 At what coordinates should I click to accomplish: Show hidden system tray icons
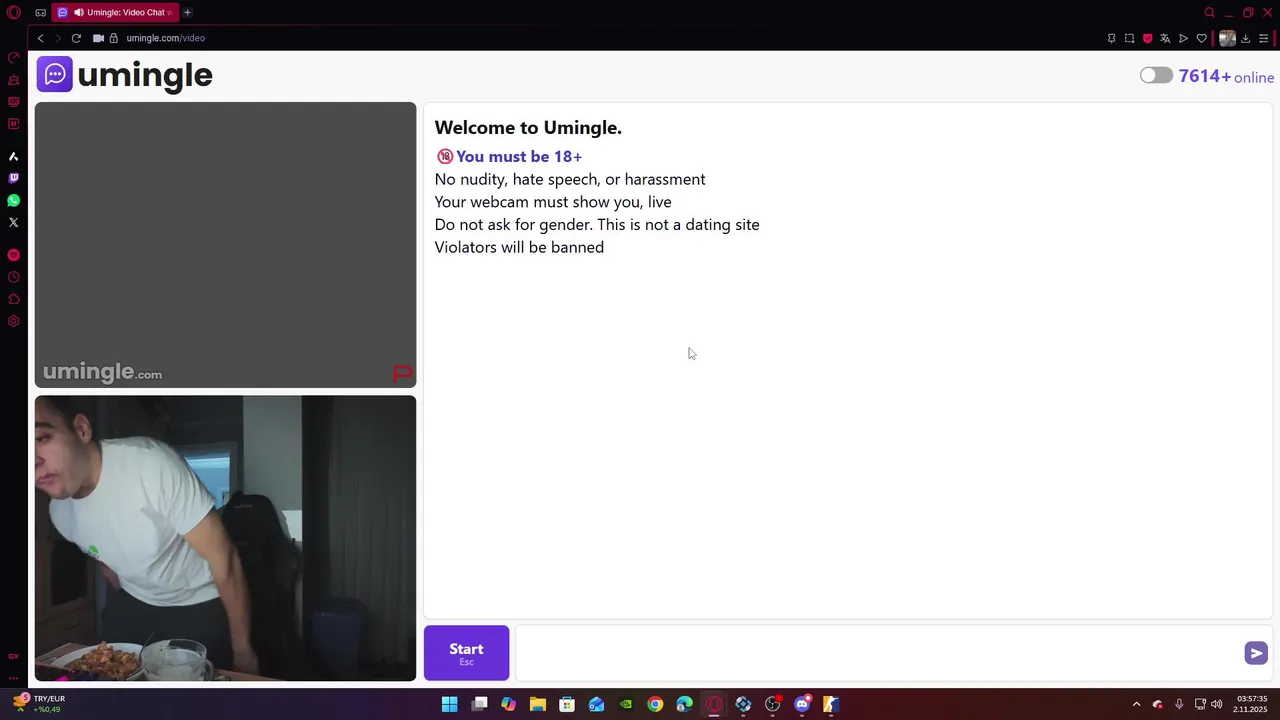(1136, 704)
